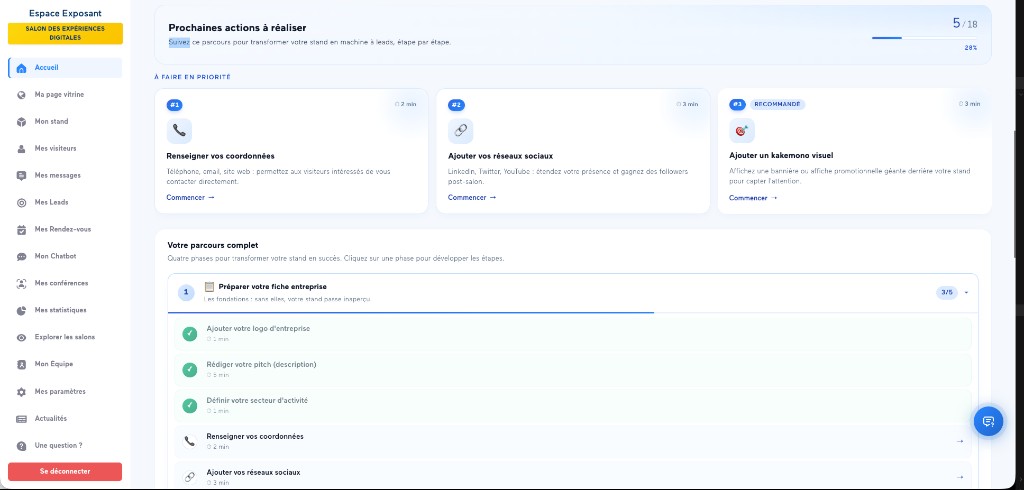Click the Une question help icon

coord(21,446)
